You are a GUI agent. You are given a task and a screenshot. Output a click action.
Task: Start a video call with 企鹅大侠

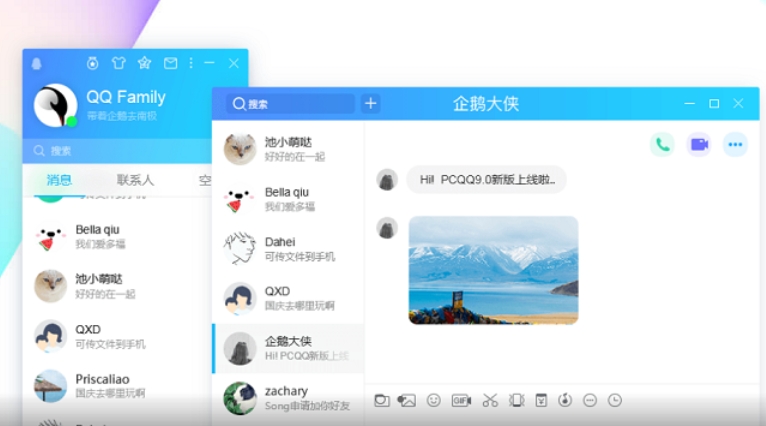coord(699,145)
